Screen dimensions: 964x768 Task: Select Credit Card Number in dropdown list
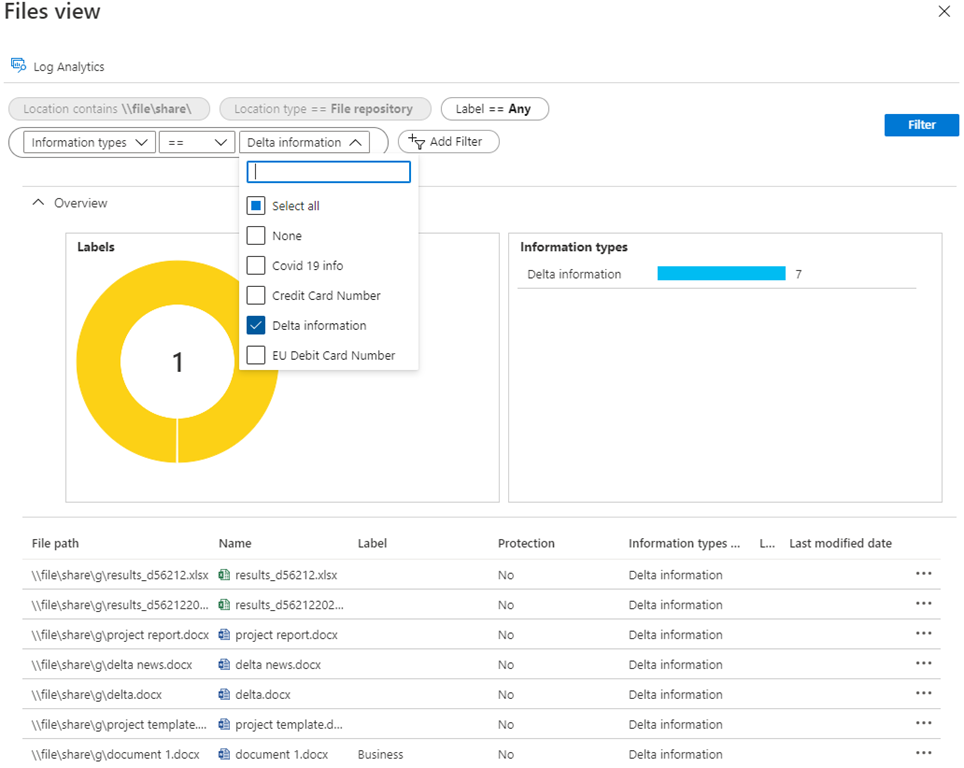tap(326, 296)
